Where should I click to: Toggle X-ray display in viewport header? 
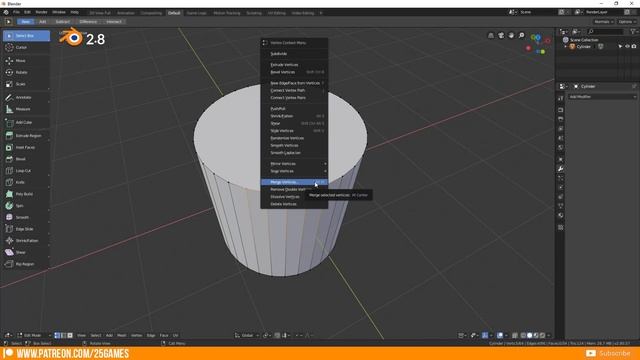515,336
